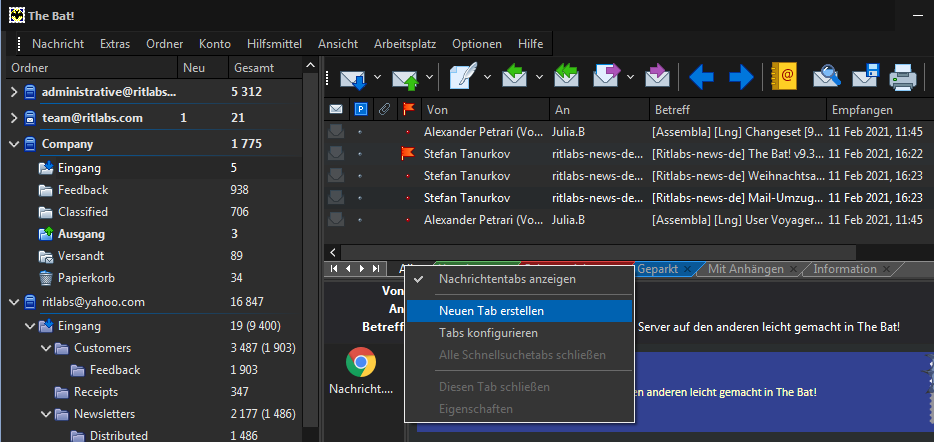Open the Ordner menu

pyautogui.click(x=164, y=44)
